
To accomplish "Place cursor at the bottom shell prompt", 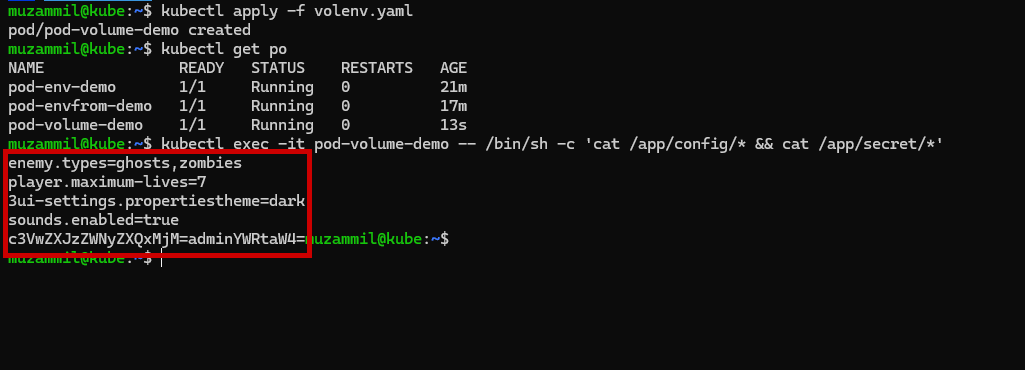I will pyautogui.click(x=161, y=258).
